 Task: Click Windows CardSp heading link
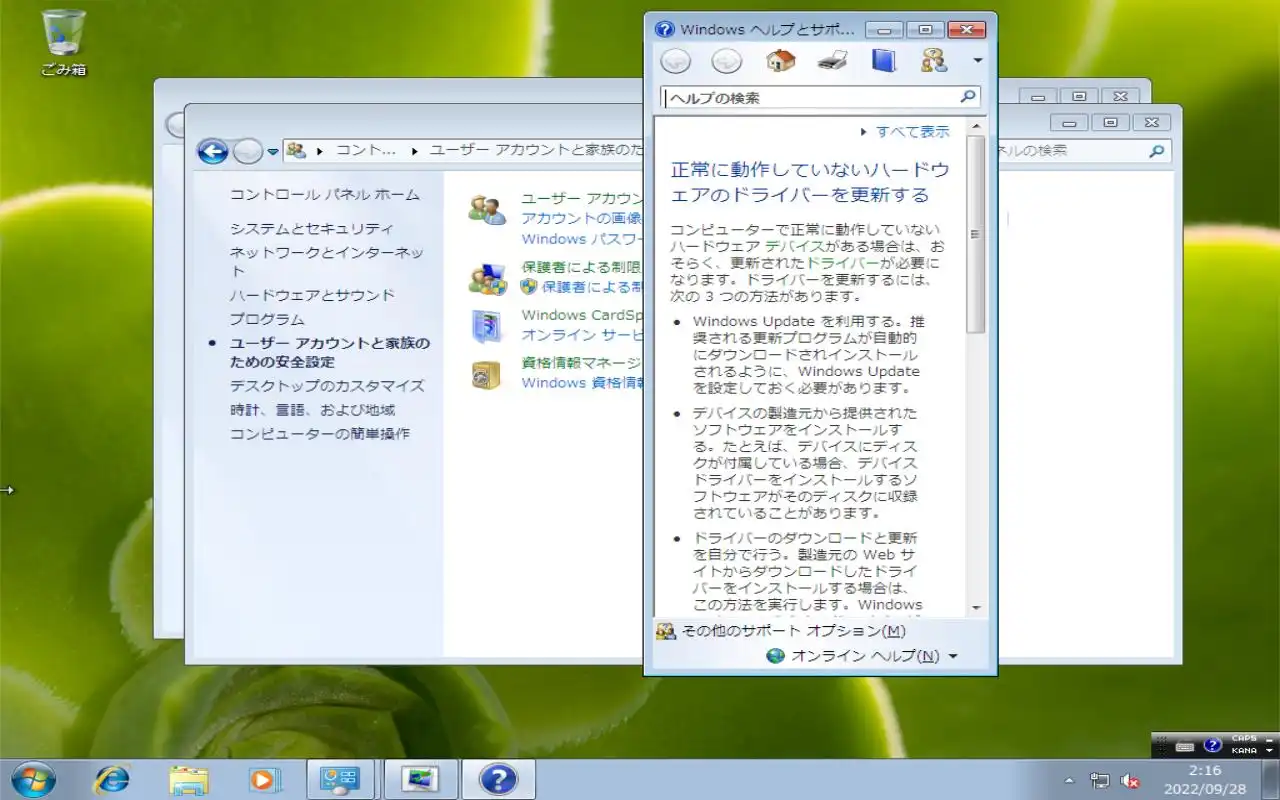click(x=582, y=315)
